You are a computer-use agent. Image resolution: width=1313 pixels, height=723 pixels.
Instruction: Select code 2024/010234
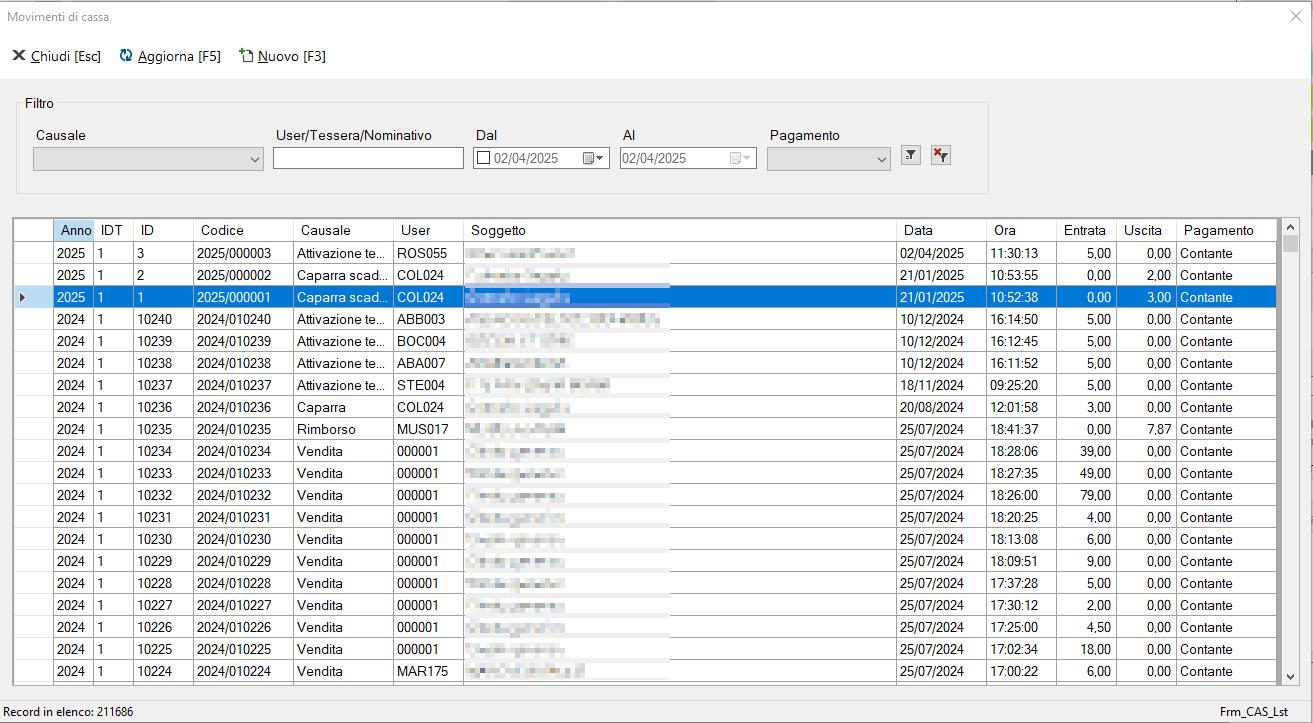coord(243,451)
